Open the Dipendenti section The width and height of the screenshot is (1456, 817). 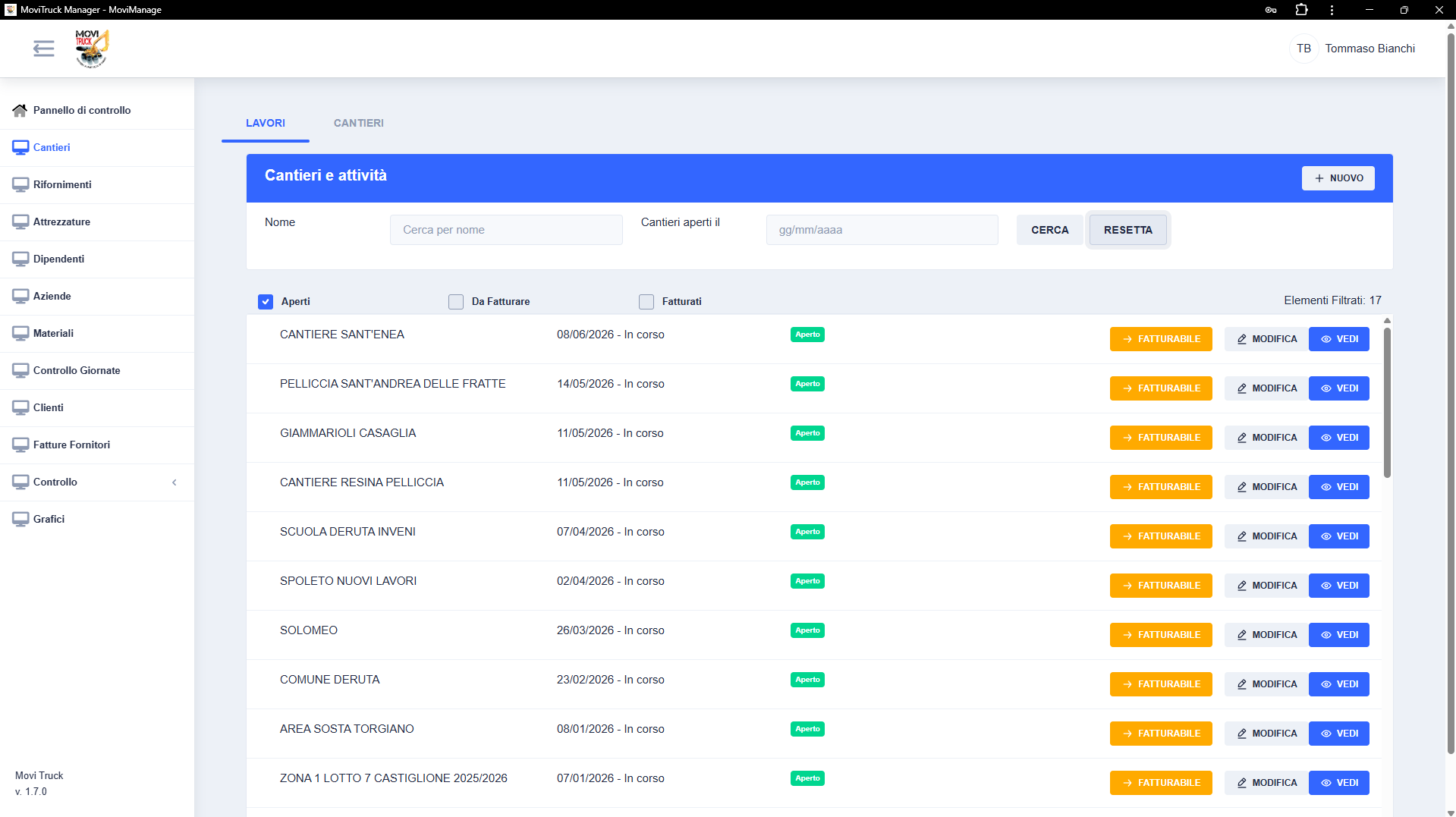click(97, 259)
